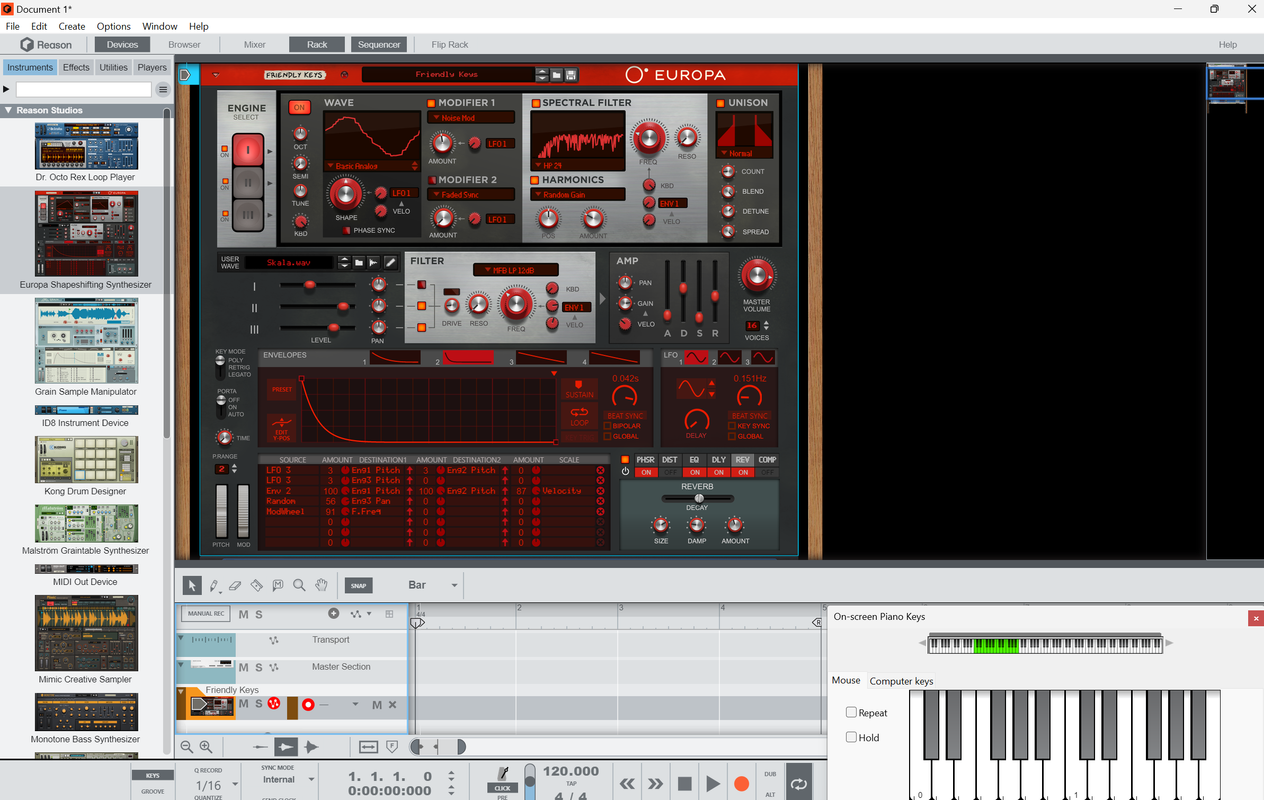Select the Mute tool
The height and width of the screenshot is (800, 1264).
coord(278,585)
